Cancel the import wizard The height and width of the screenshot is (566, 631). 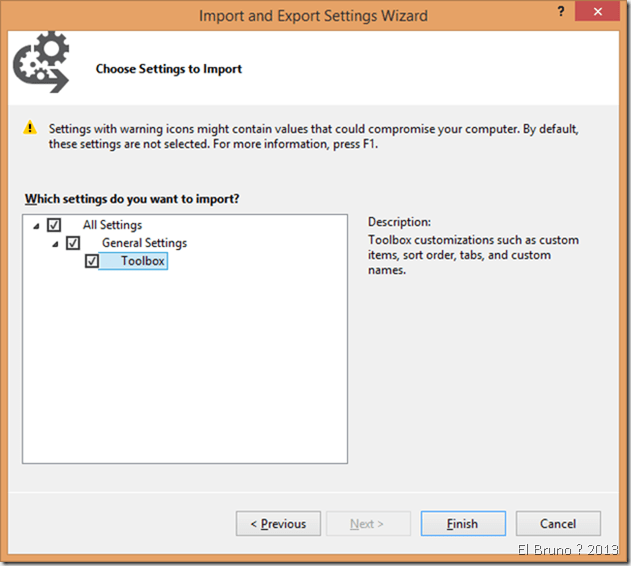coord(558,524)
